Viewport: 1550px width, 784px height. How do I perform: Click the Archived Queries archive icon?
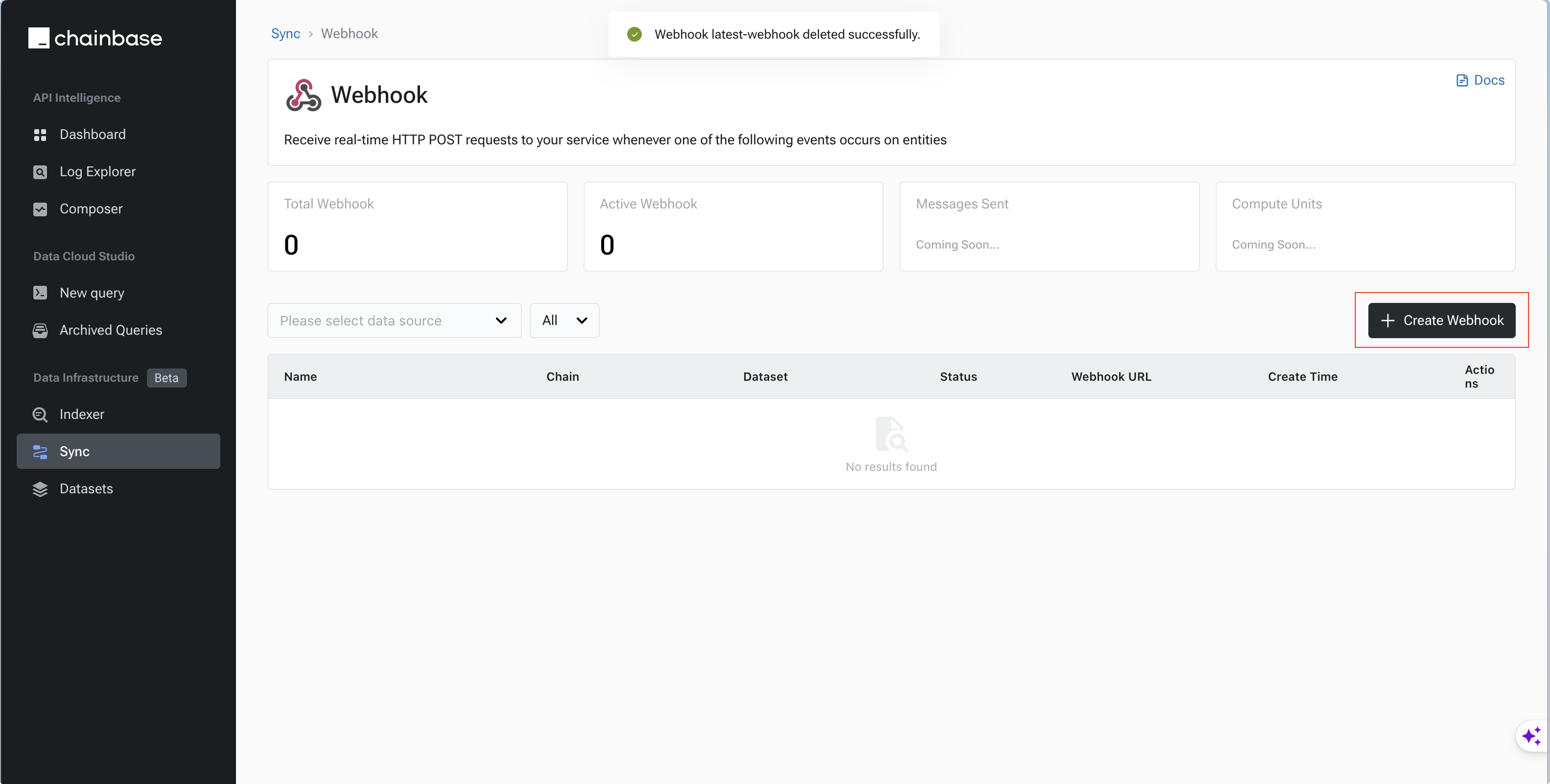(40, 330)
